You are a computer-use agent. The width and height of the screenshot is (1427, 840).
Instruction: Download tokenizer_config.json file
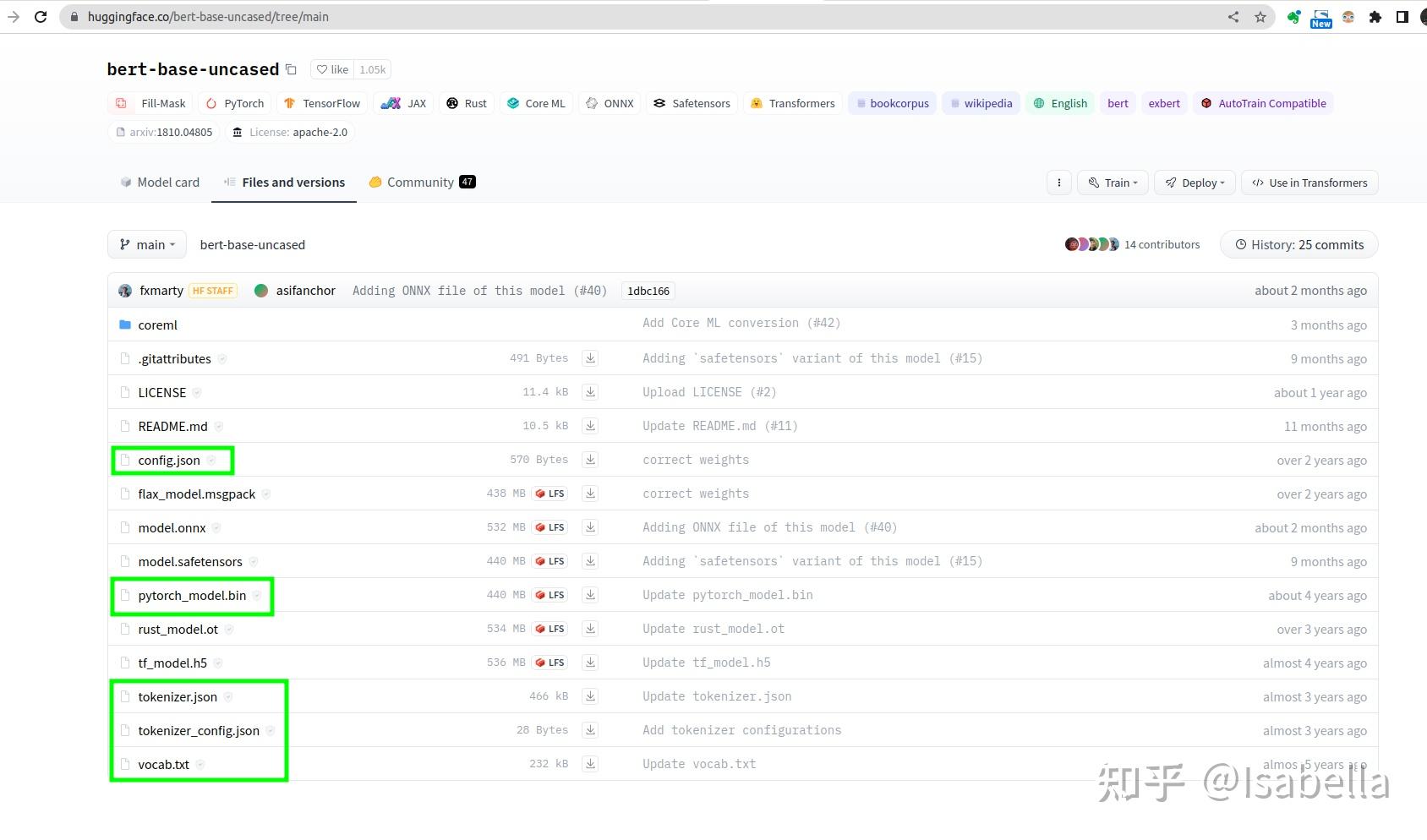click(590, 730)
